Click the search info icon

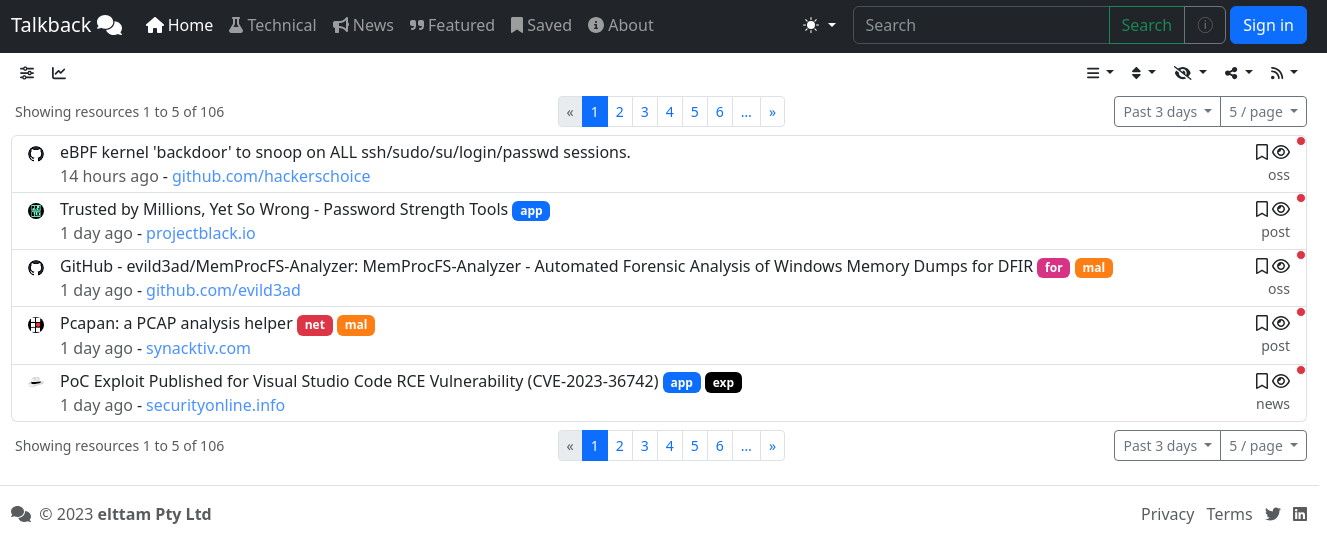[x=1205, y=25]
